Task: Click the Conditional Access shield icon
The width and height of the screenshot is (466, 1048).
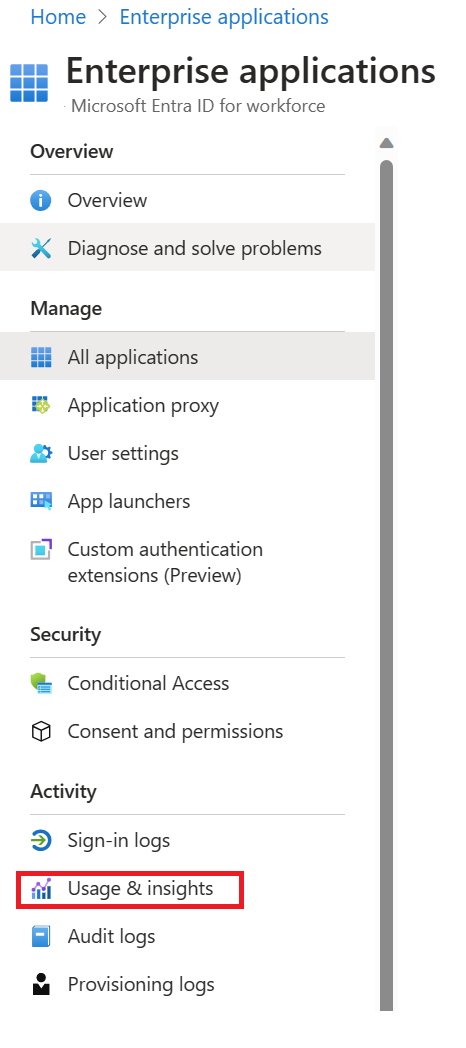Action: (x=41, y=683)
